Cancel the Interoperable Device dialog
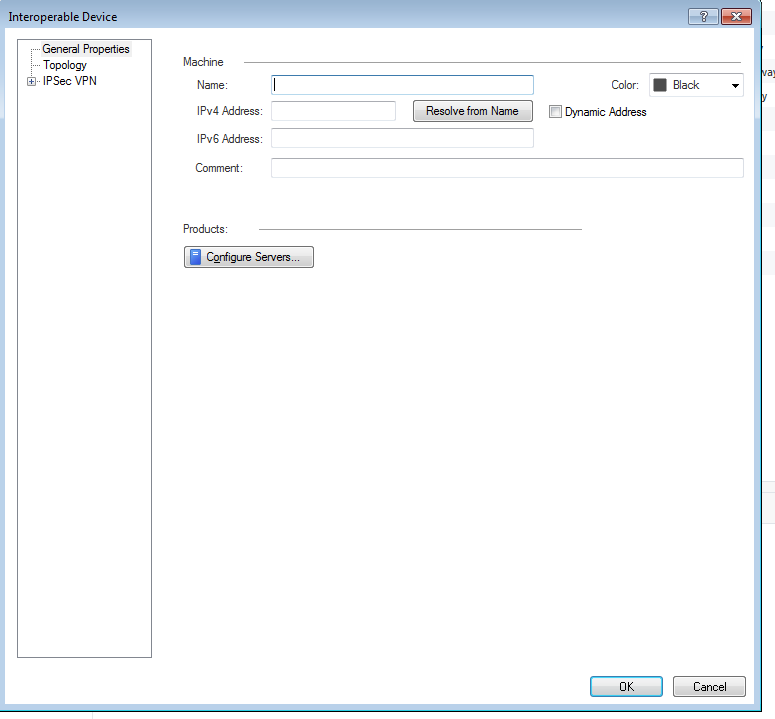The height and width of the screenshot is (719, 775). click(709, 686)
